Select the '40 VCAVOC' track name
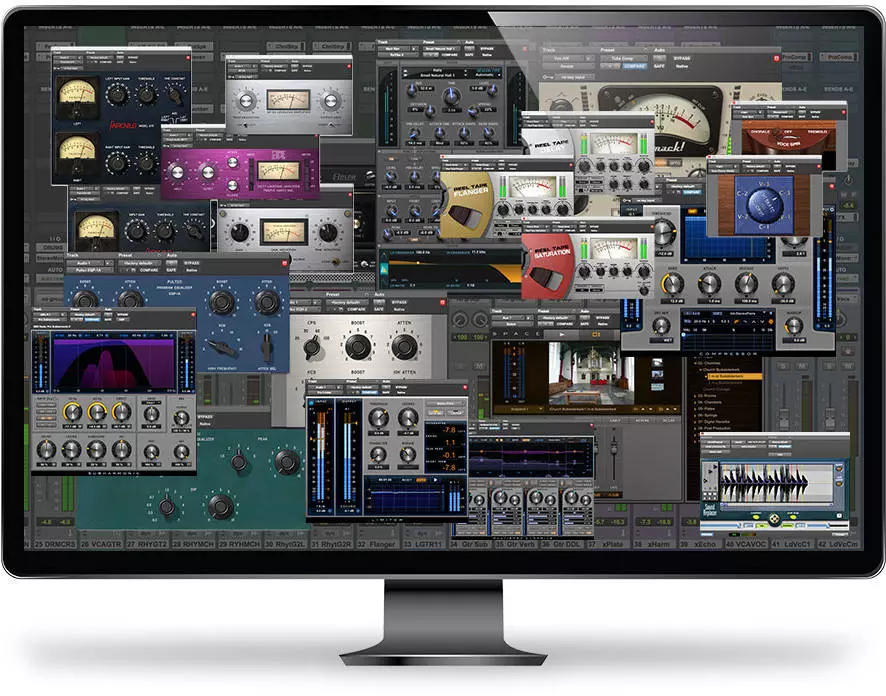The width and height of the screenshot is (886, 696). 745,544
